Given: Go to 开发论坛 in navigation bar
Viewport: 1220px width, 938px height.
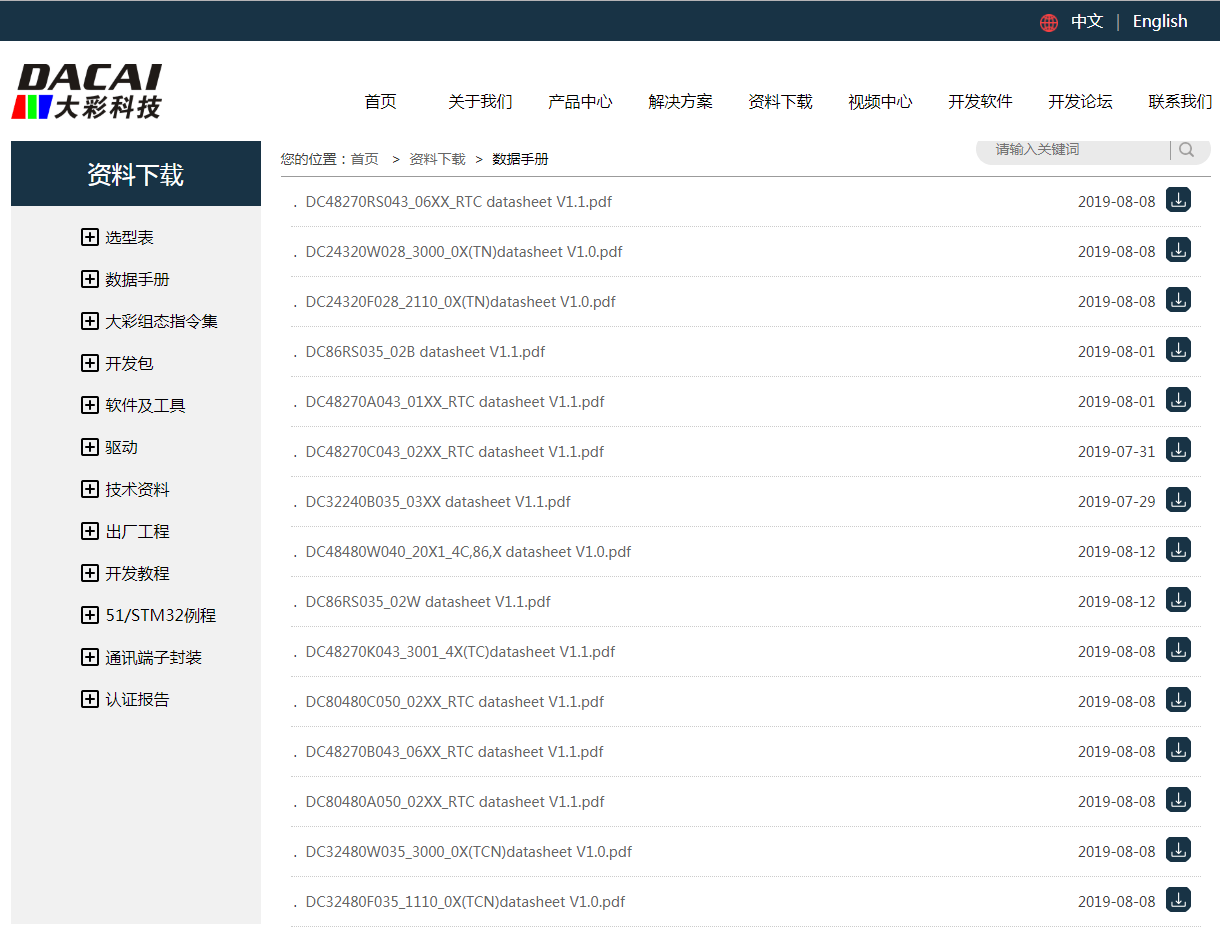Looking at the screenshot, I should coord(1080,102).
